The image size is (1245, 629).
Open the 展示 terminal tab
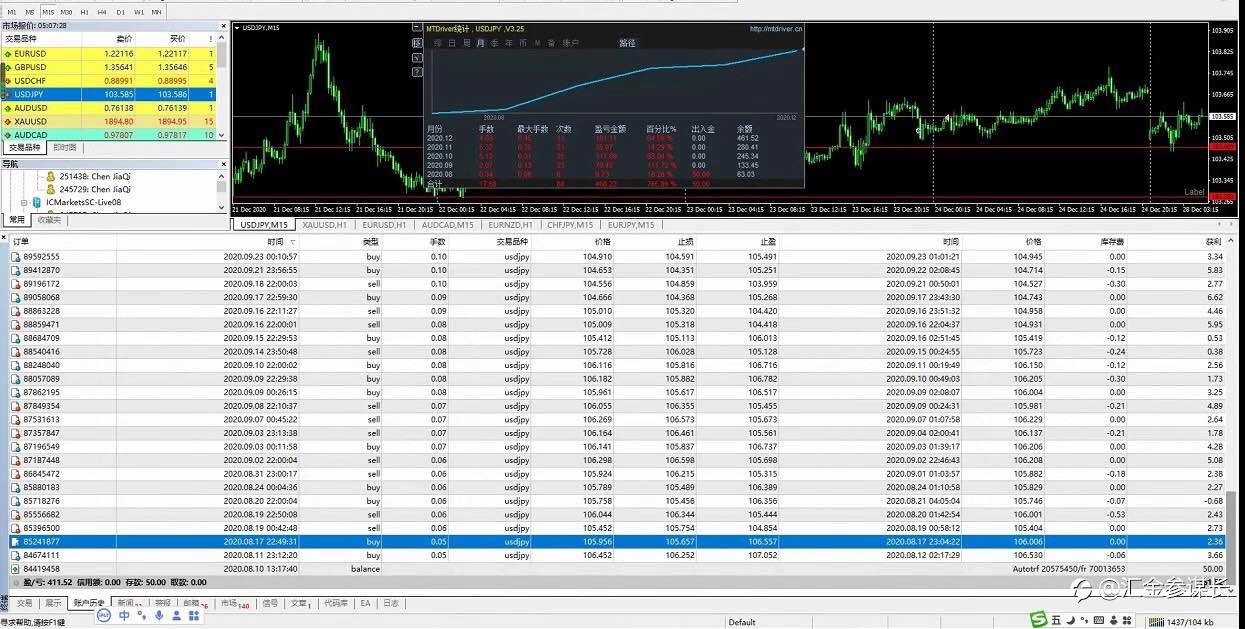53,603
